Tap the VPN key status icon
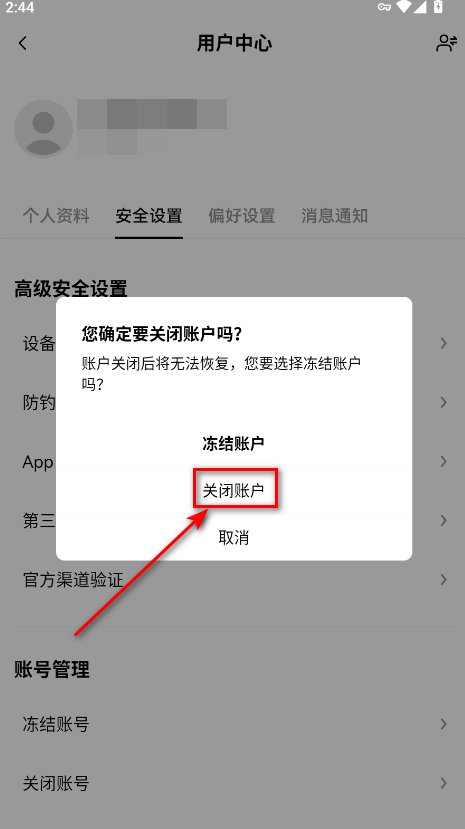465x829 pixels. pyautogui.click(x=385, y=7)
